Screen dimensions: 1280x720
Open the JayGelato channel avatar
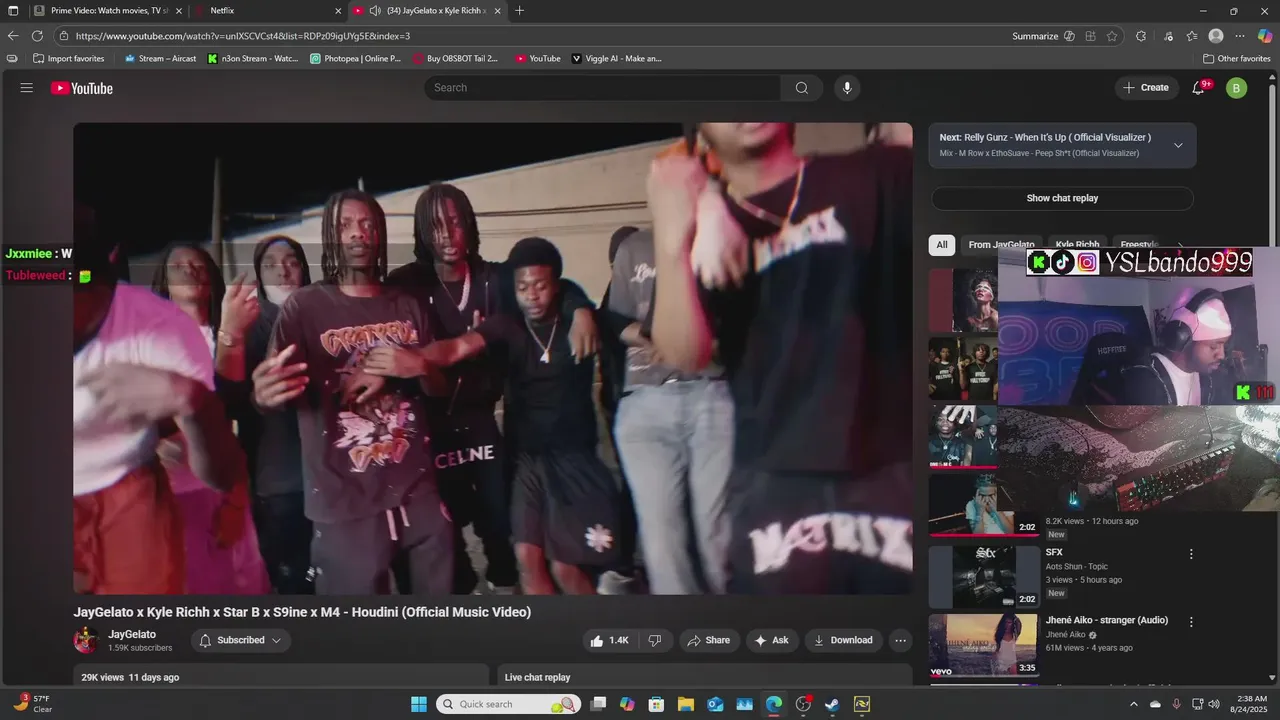(87, 640)
